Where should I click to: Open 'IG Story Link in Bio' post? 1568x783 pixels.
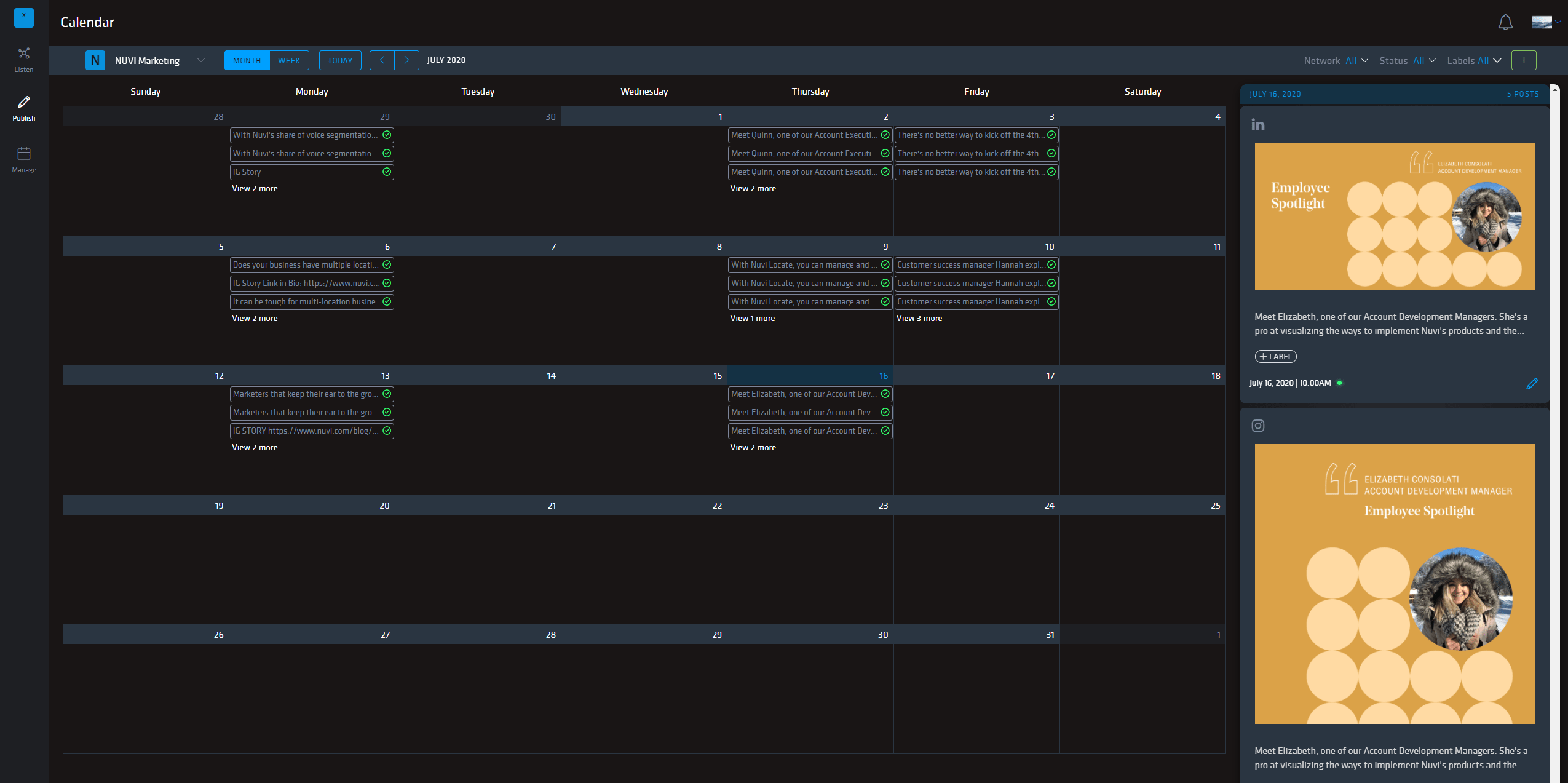[x=312, y=284]
